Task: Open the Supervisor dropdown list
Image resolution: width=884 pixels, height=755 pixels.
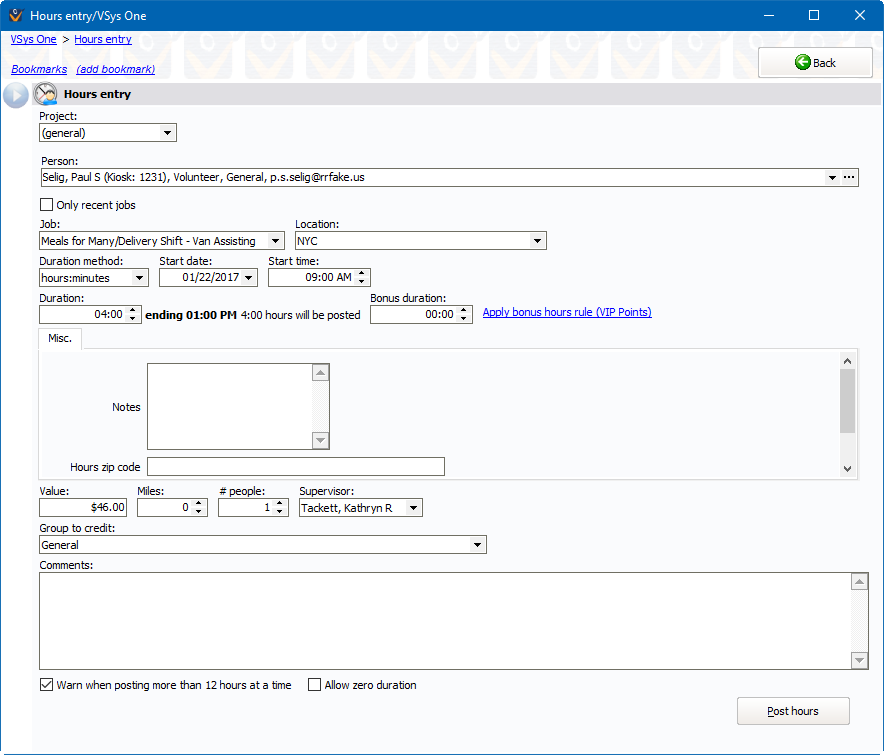Action: 413,508
